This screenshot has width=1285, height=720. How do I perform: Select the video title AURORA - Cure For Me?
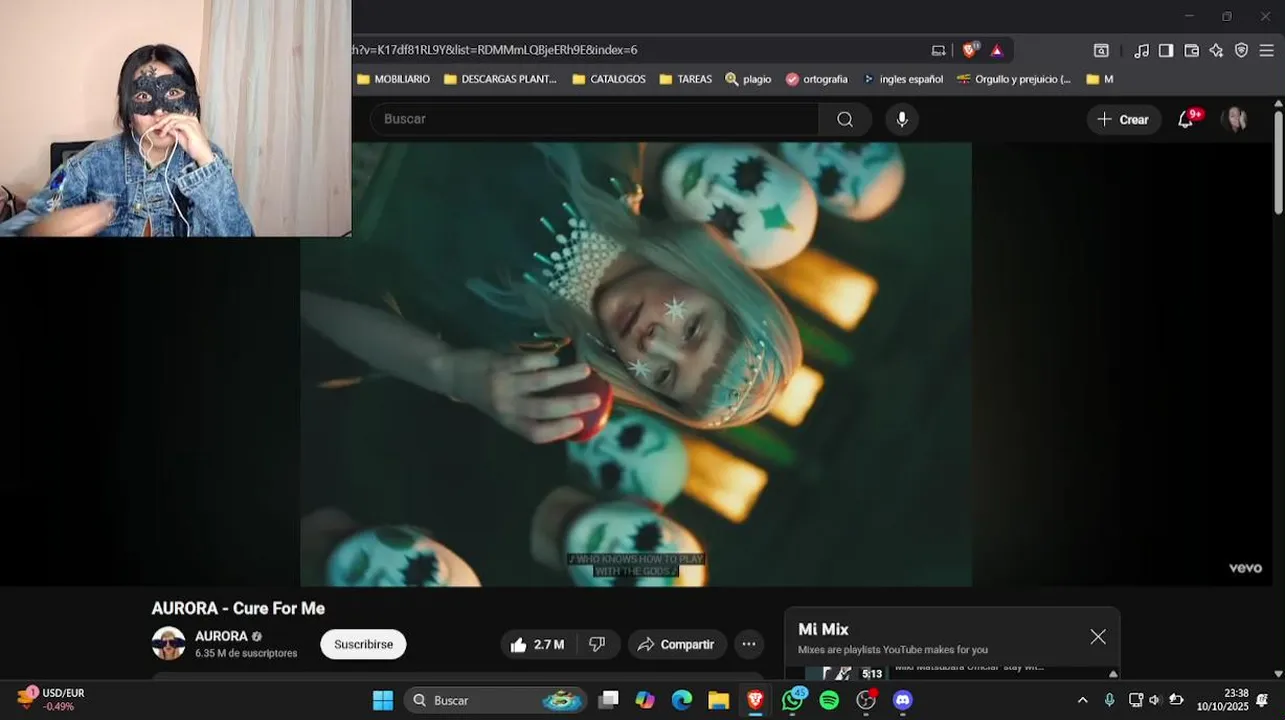[x=238, y=608]
